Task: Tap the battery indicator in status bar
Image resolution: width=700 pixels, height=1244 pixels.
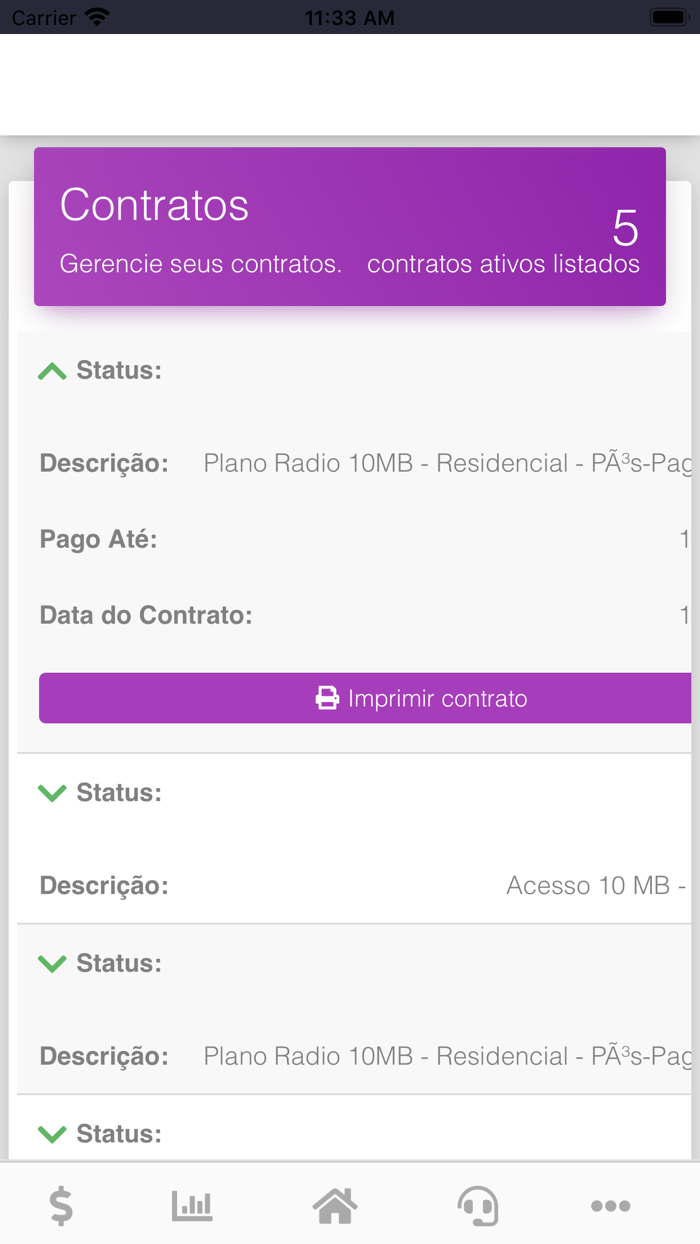Action: [x=668, y=16]
